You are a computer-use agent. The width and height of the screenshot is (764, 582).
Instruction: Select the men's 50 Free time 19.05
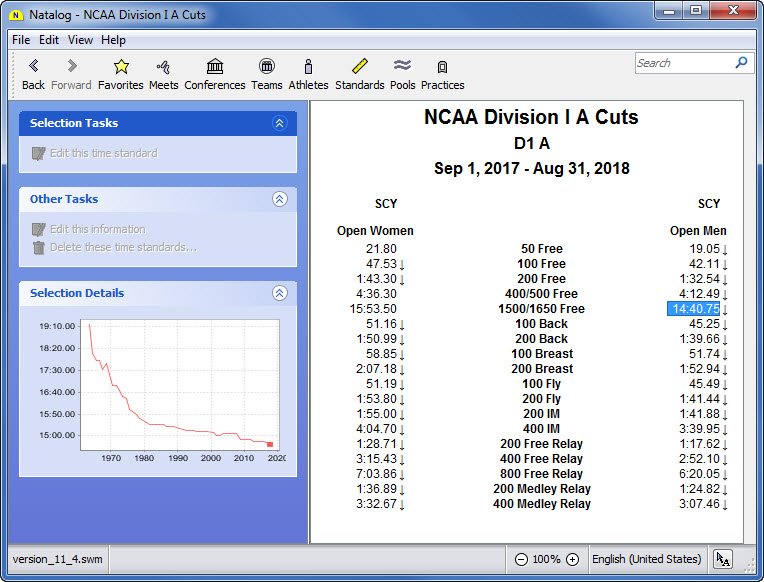pyautogui.click(x=704, y=249)
